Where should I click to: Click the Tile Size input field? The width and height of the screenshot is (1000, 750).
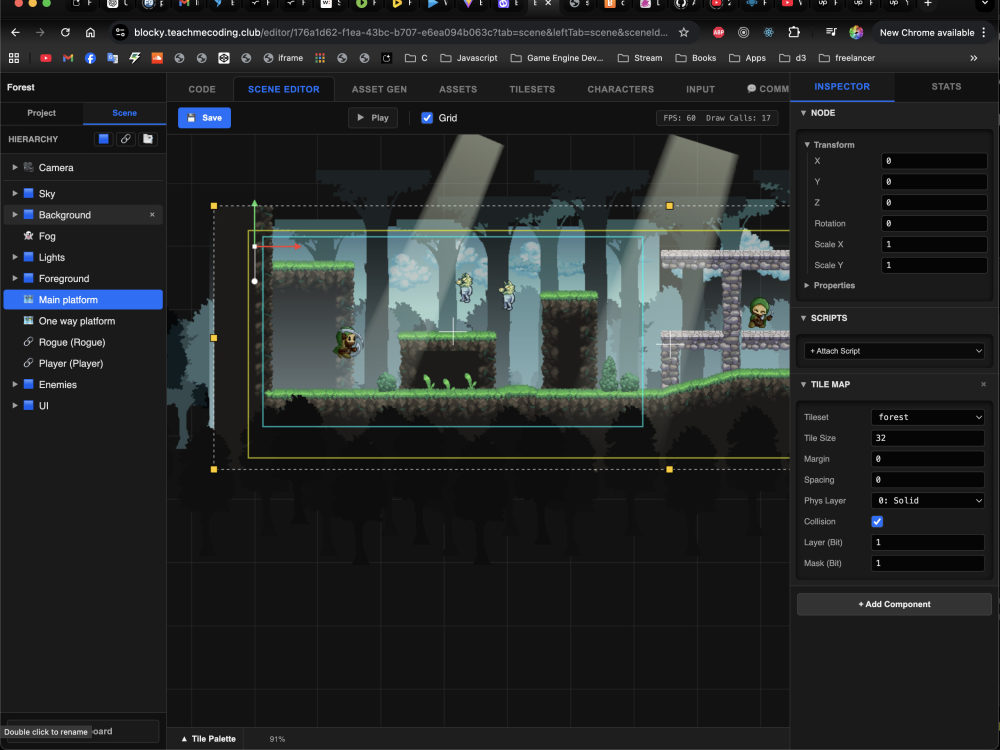click(x=928, y=438)
